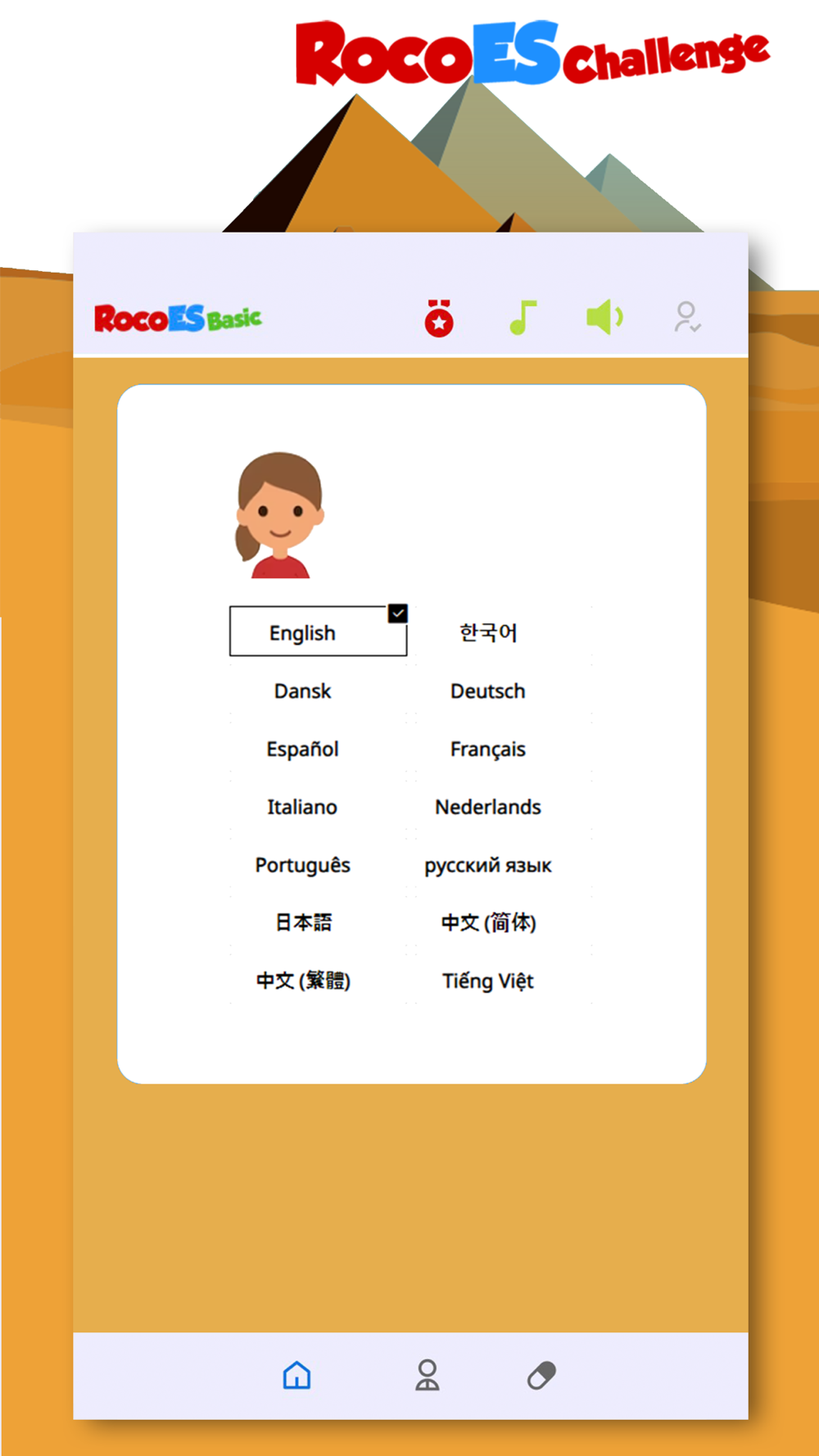The height and width of the screenshot is (1456, 819).
Task: Switch language to Français
Action: tap(488, 749)
